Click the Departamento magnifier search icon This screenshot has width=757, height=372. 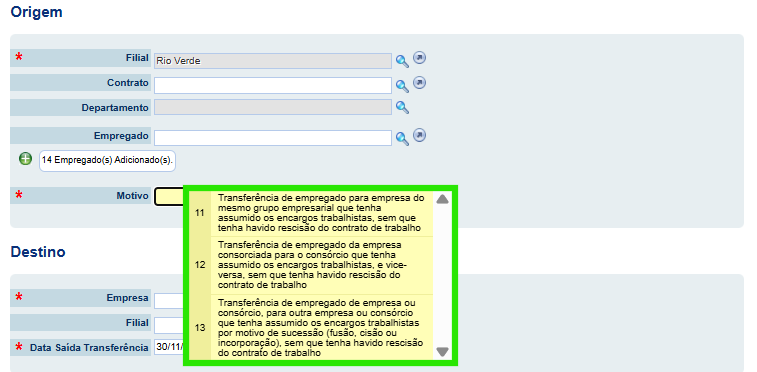point(402,107)
